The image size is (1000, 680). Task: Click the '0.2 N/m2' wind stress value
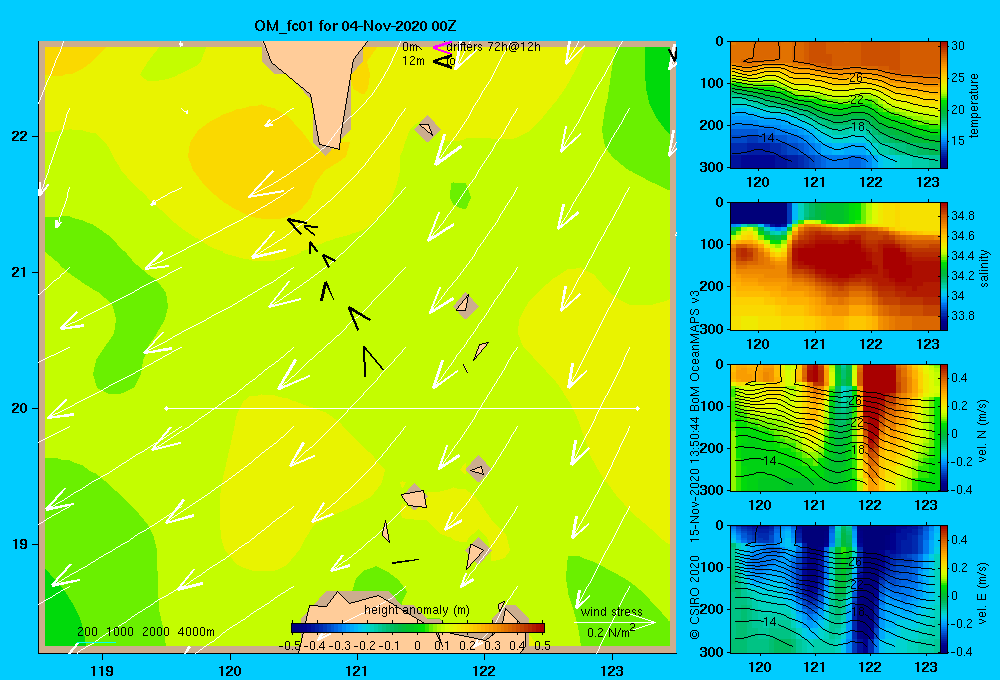click(x=610, y=632)
